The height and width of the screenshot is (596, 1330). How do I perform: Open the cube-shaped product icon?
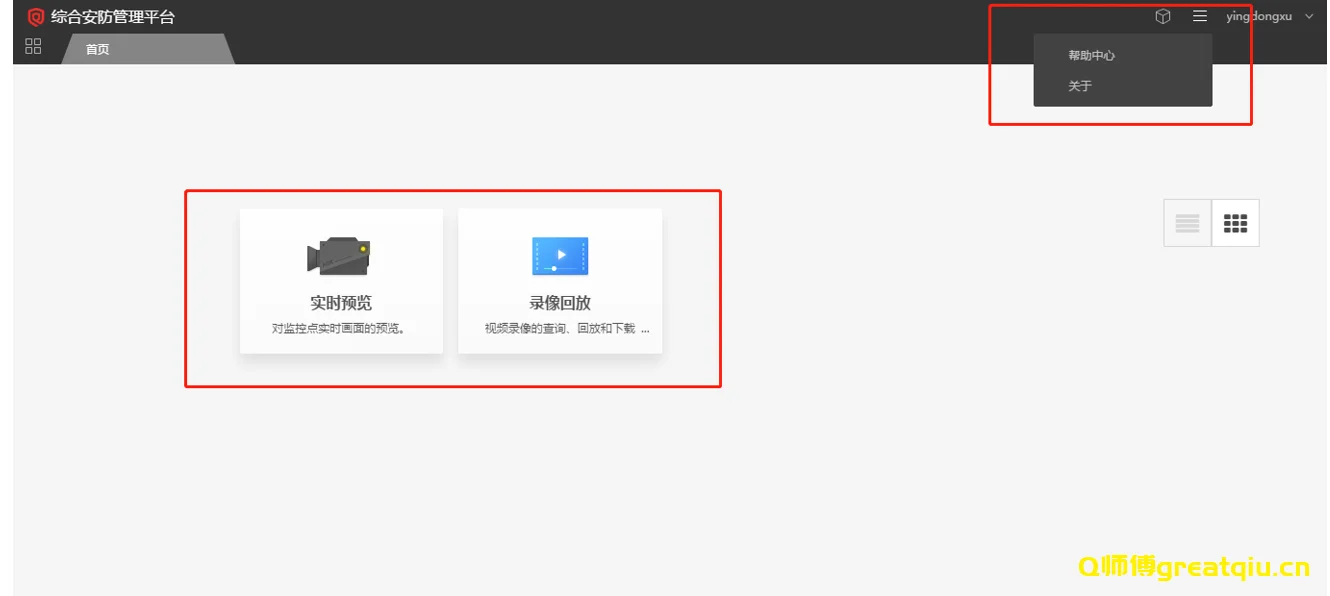click(1162, 16)
